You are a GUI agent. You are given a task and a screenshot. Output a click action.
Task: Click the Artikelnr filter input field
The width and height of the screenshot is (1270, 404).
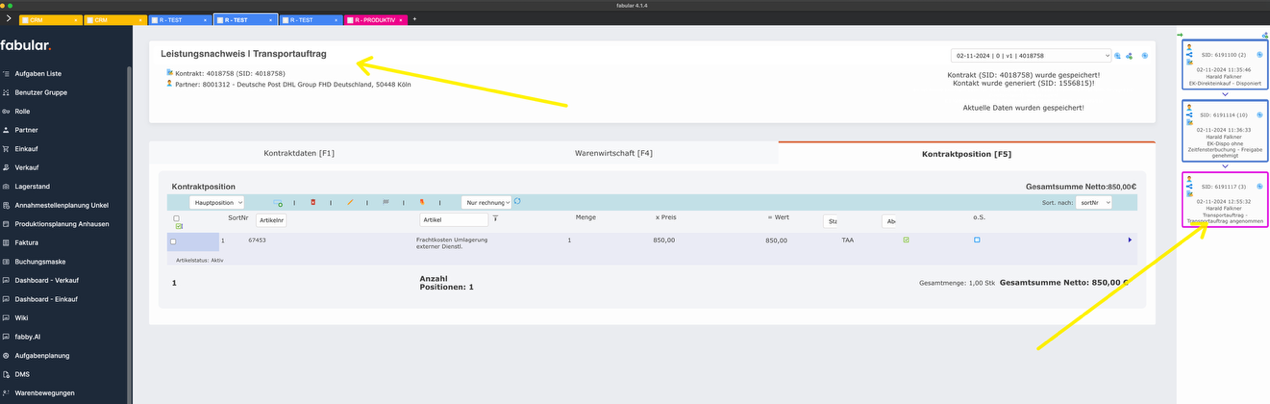[x=271, y=220]
